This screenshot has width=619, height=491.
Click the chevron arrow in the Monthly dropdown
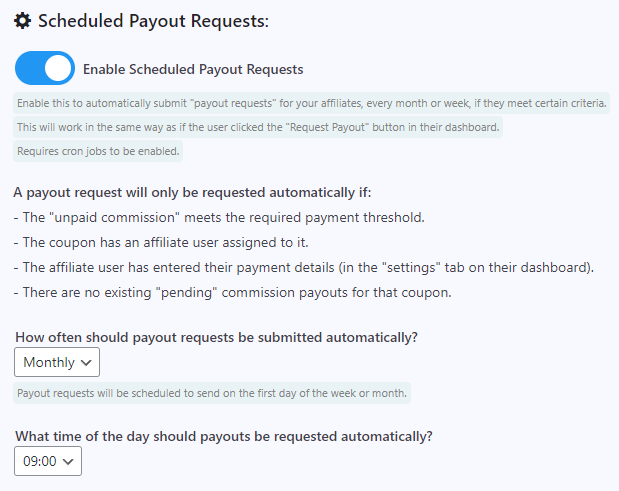pyautogui.click(x=86, y=363)
